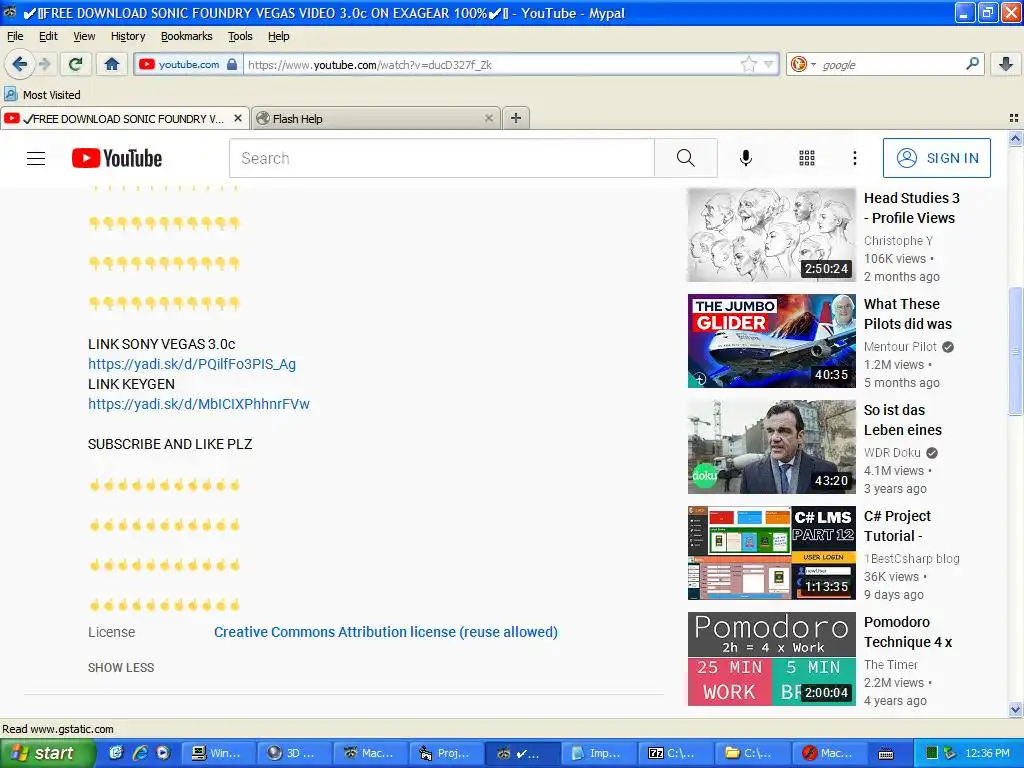Close the Flash Help tab
Image resolution: width=1024 pixels, height=768 pixels.
pos(488,118)
